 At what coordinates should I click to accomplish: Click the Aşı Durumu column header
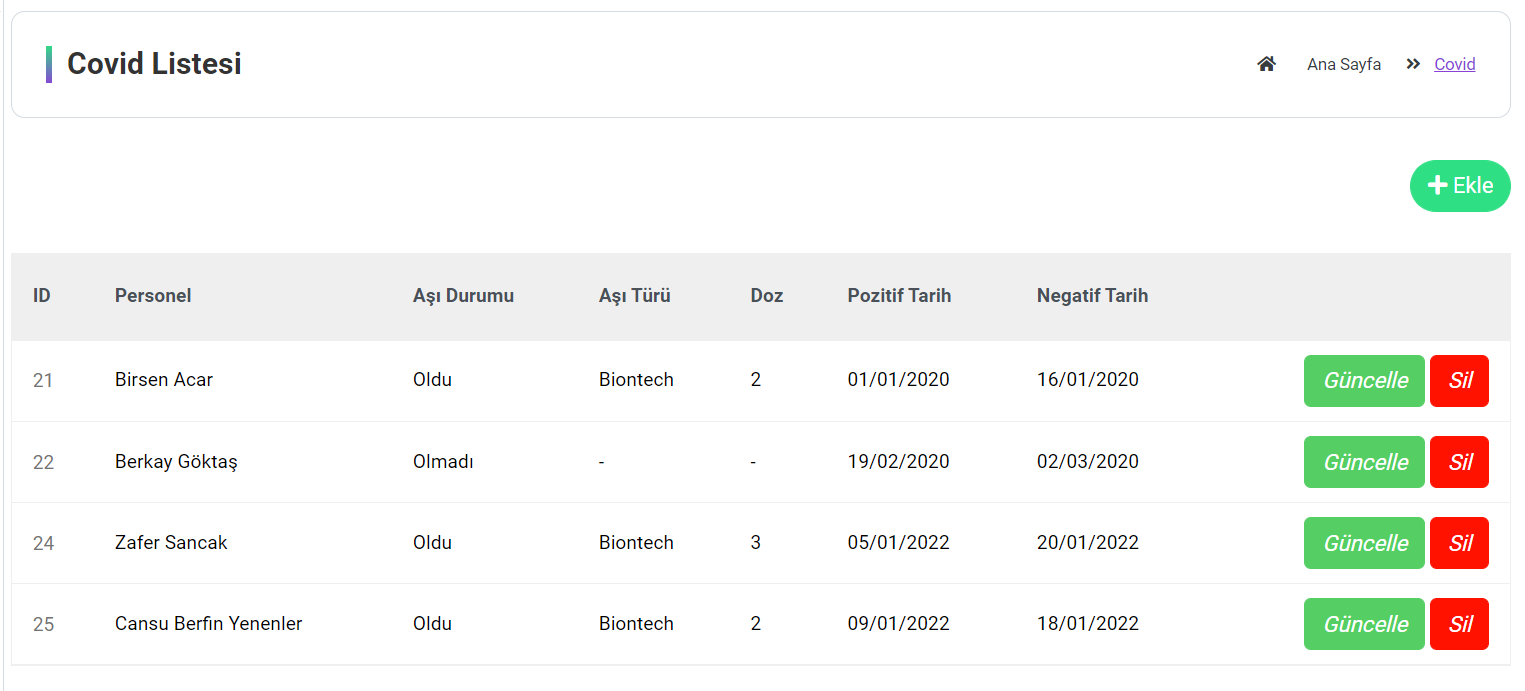(x=463, y=295)
